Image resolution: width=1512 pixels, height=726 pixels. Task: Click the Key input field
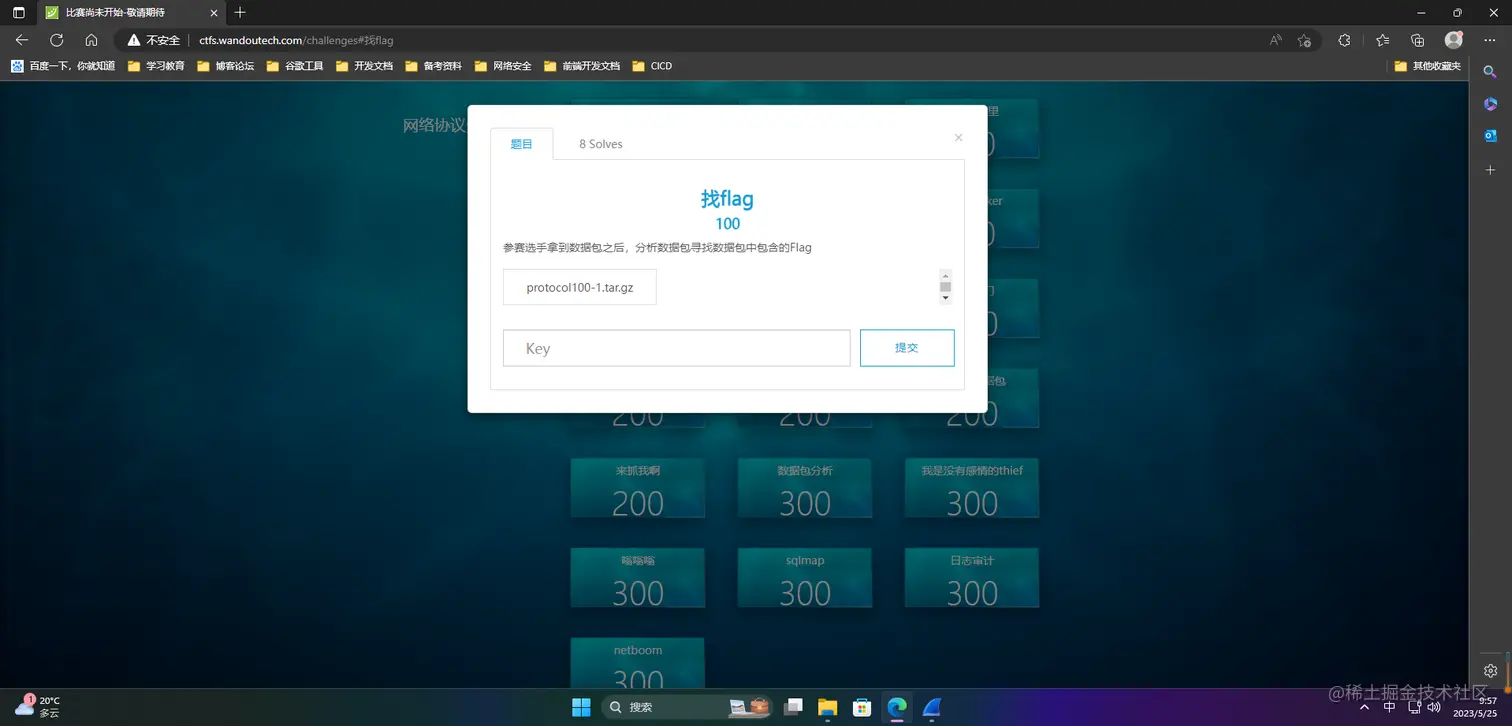click(676, 347)
